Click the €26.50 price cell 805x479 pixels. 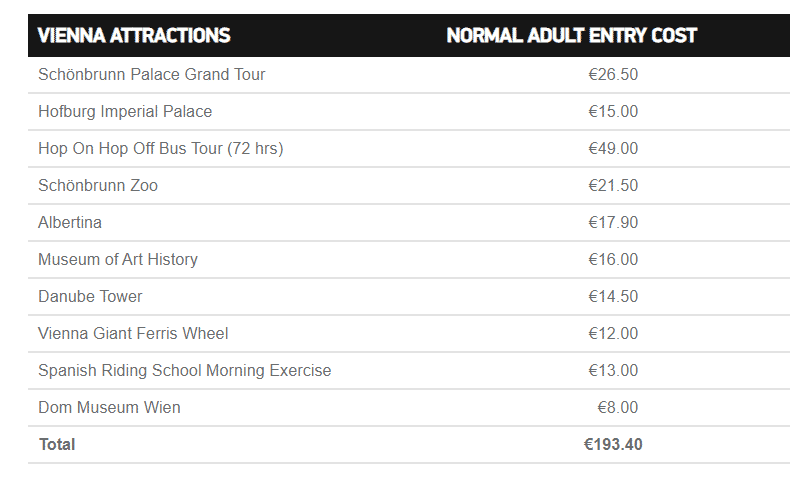(x=613, y=74)
